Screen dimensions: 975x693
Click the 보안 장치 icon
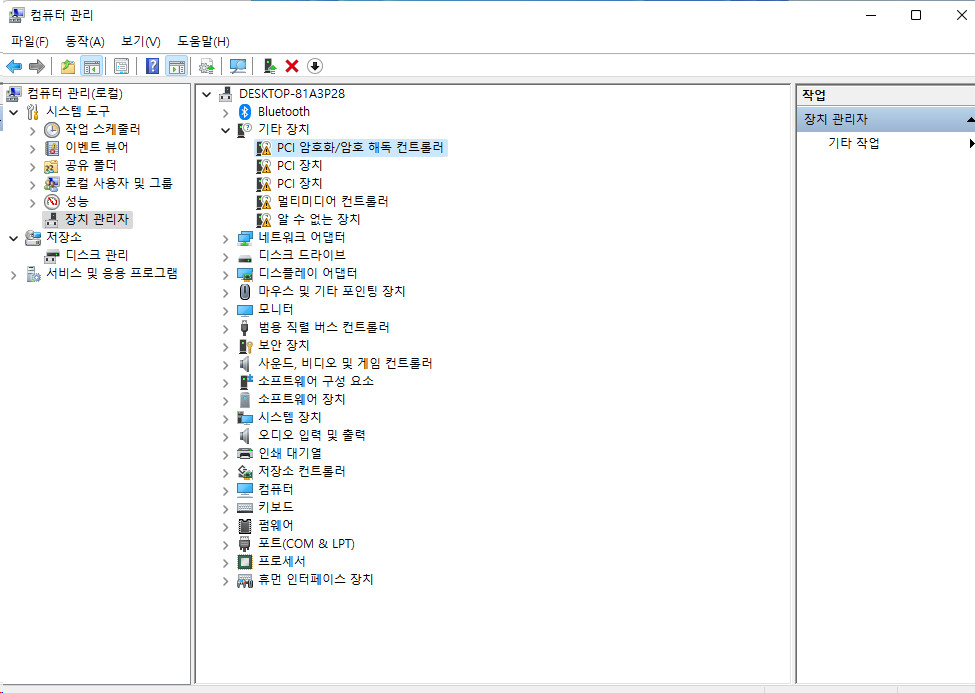point(245,345)
